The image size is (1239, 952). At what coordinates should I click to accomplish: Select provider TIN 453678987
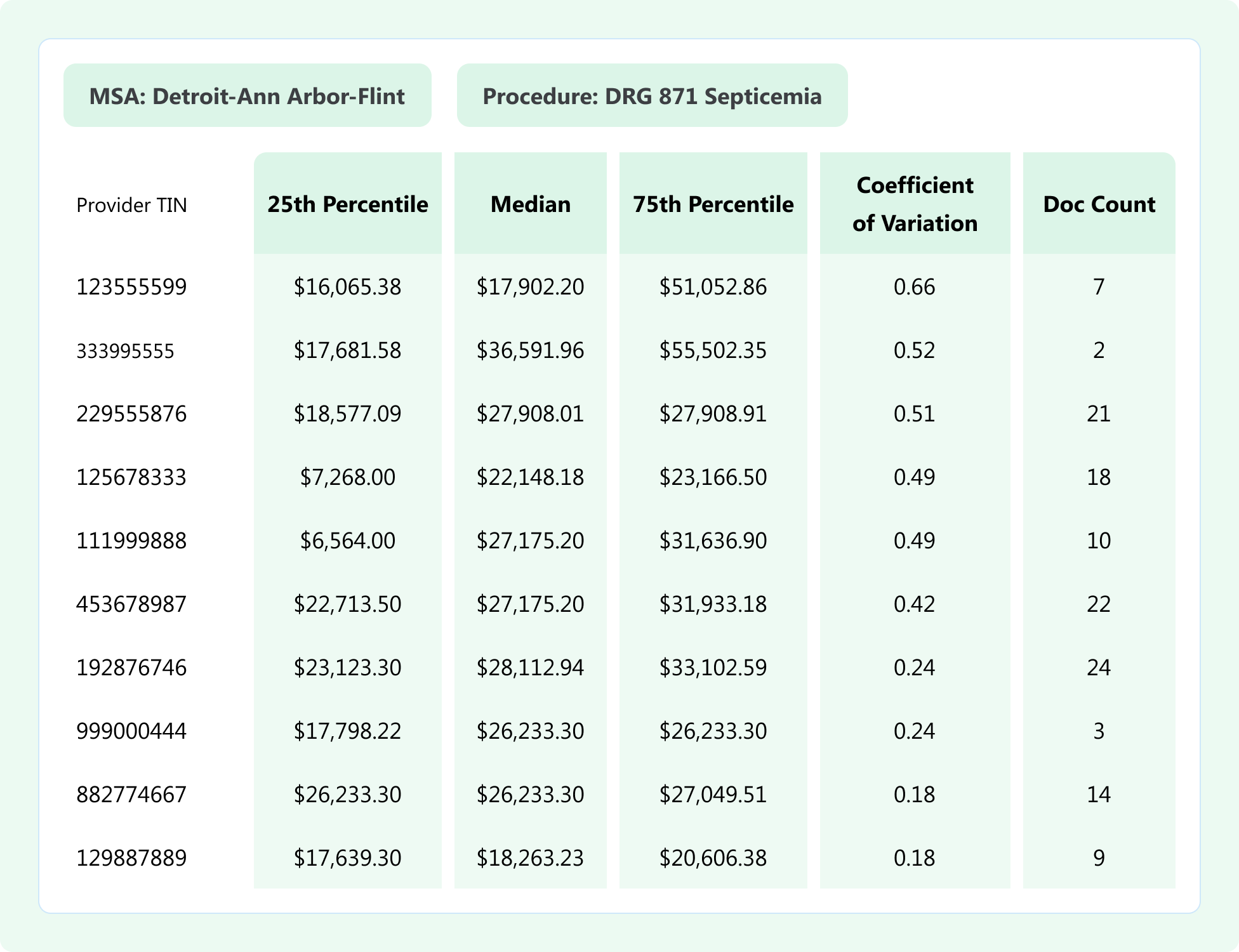[131, 604]
